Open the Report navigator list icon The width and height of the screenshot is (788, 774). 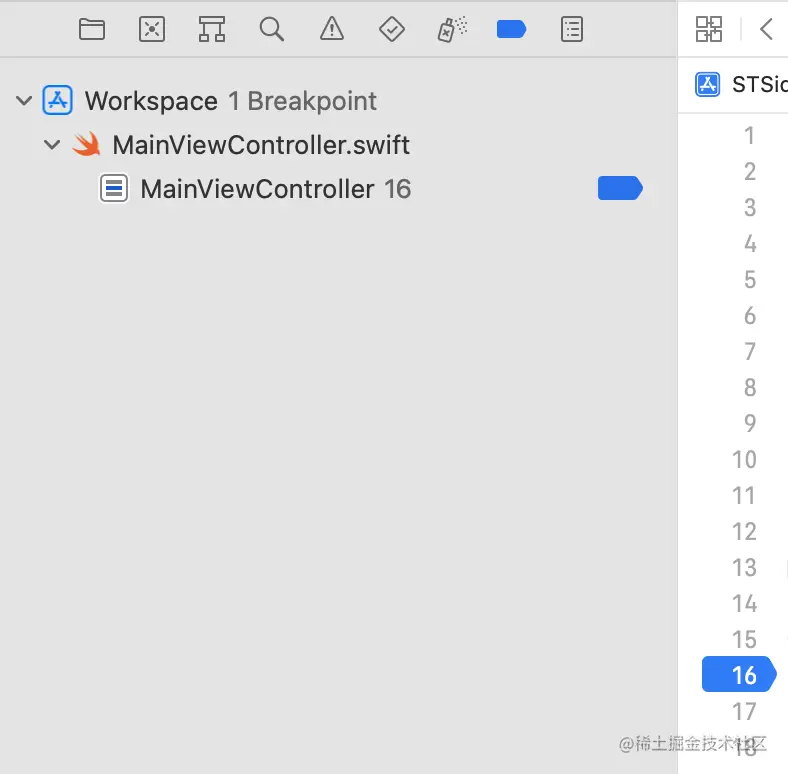click(572, 29)
